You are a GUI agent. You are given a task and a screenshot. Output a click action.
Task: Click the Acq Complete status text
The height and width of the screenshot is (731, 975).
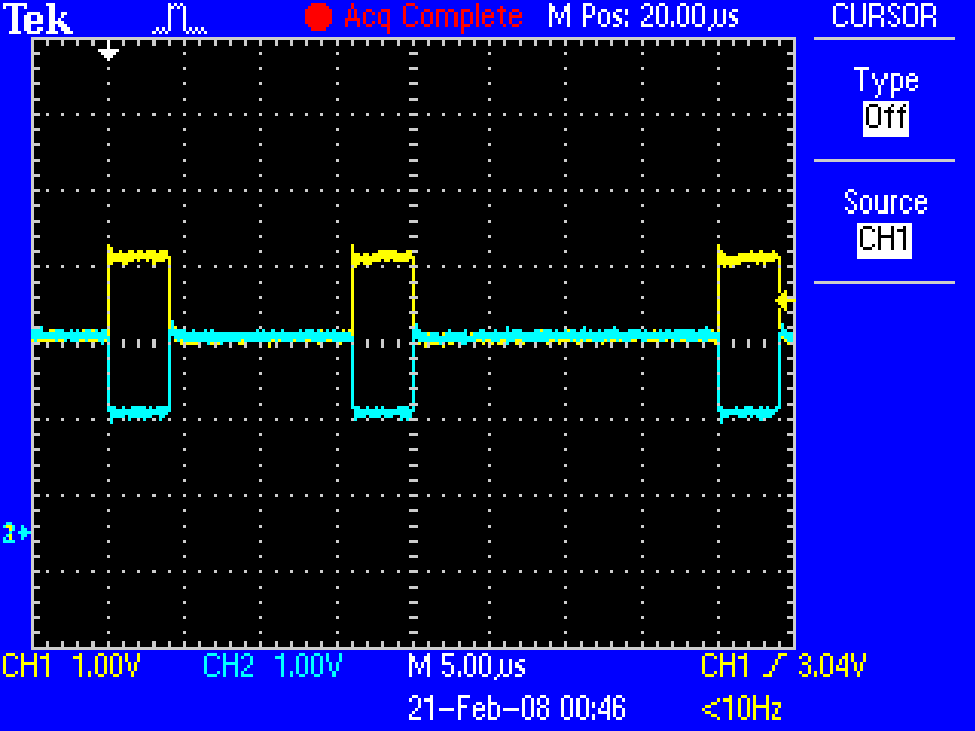click(x=433, y=17)
